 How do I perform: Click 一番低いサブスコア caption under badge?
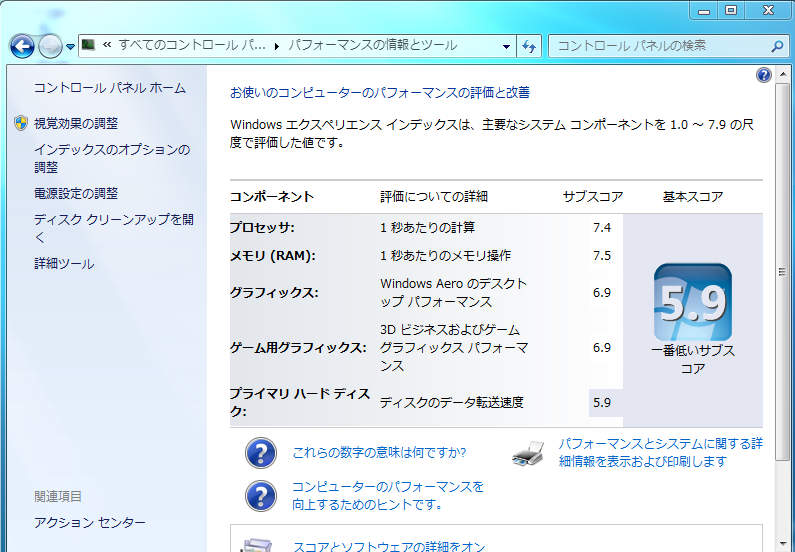pos(693,359)
